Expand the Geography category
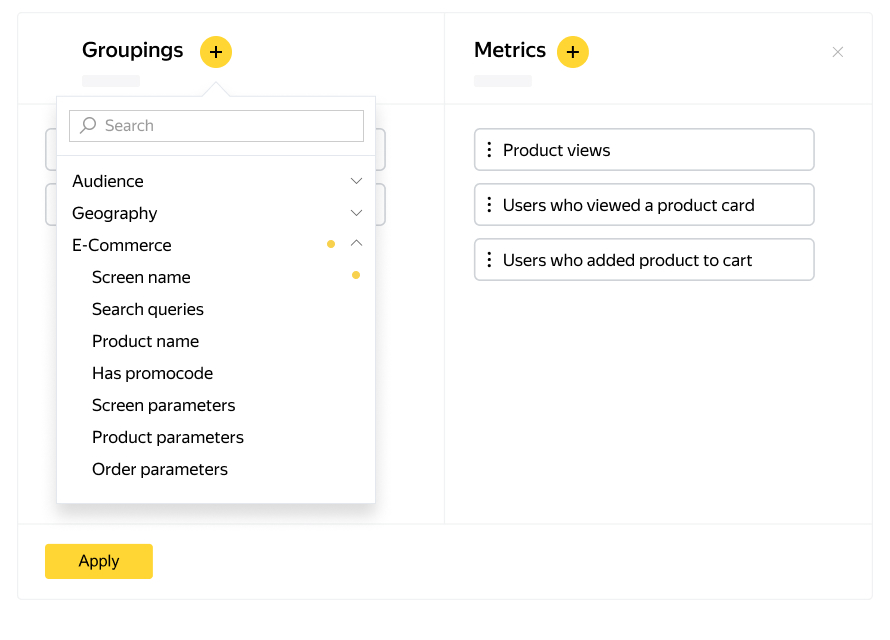Image resolution: width=890 pixels, height=640 pixels. (356, 213)
